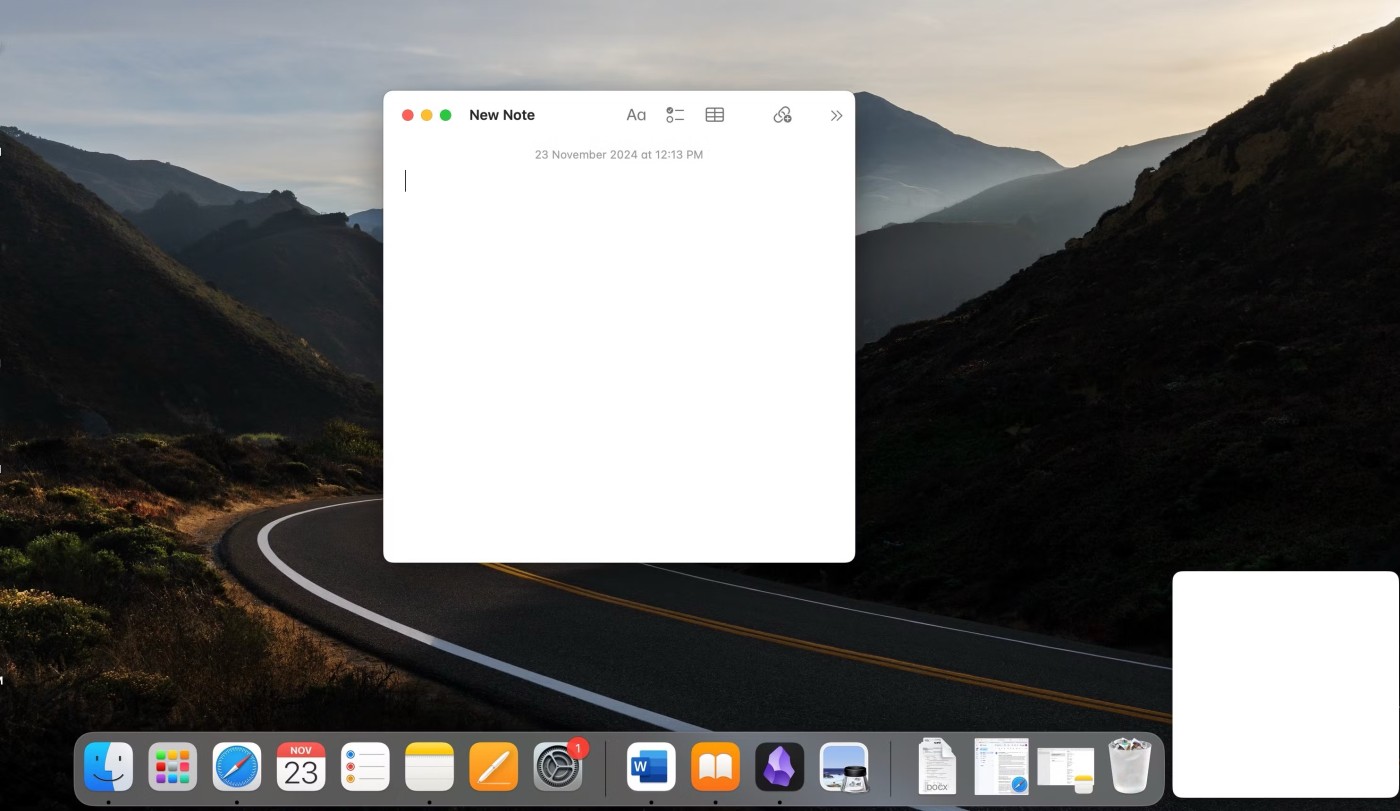
Task: Minimize the note using the yellow button
Action: point(427,115)
